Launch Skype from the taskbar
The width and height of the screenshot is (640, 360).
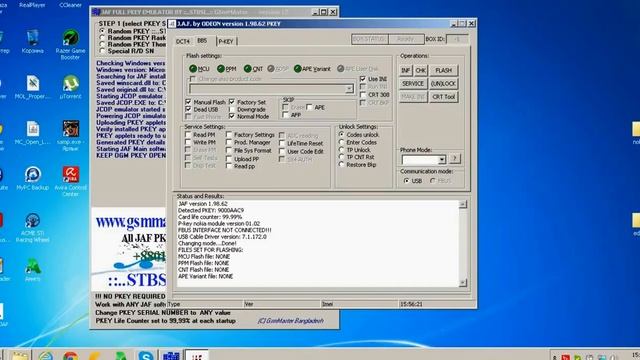tap(145, 355)
